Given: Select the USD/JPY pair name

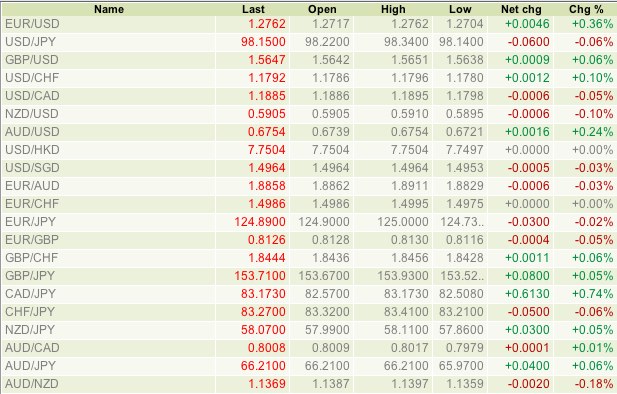Looking at the screenshot, I should pos(30,42).
